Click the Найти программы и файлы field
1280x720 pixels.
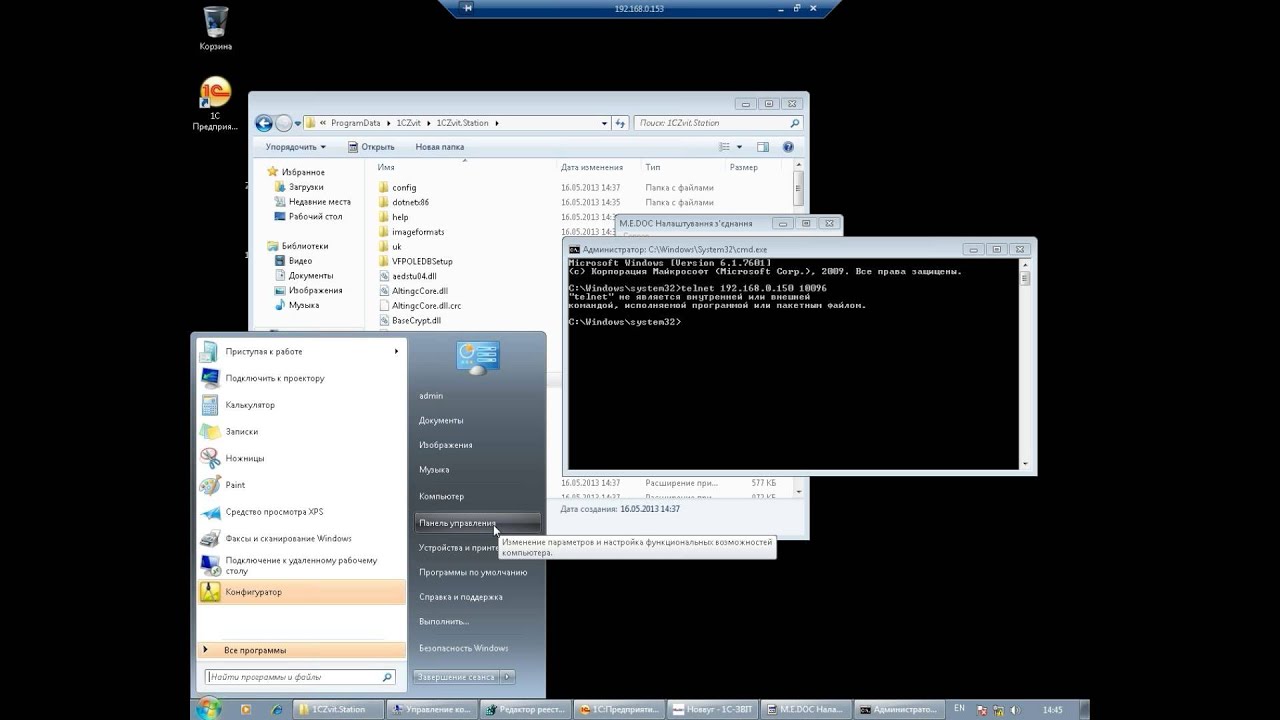point(301,677)
